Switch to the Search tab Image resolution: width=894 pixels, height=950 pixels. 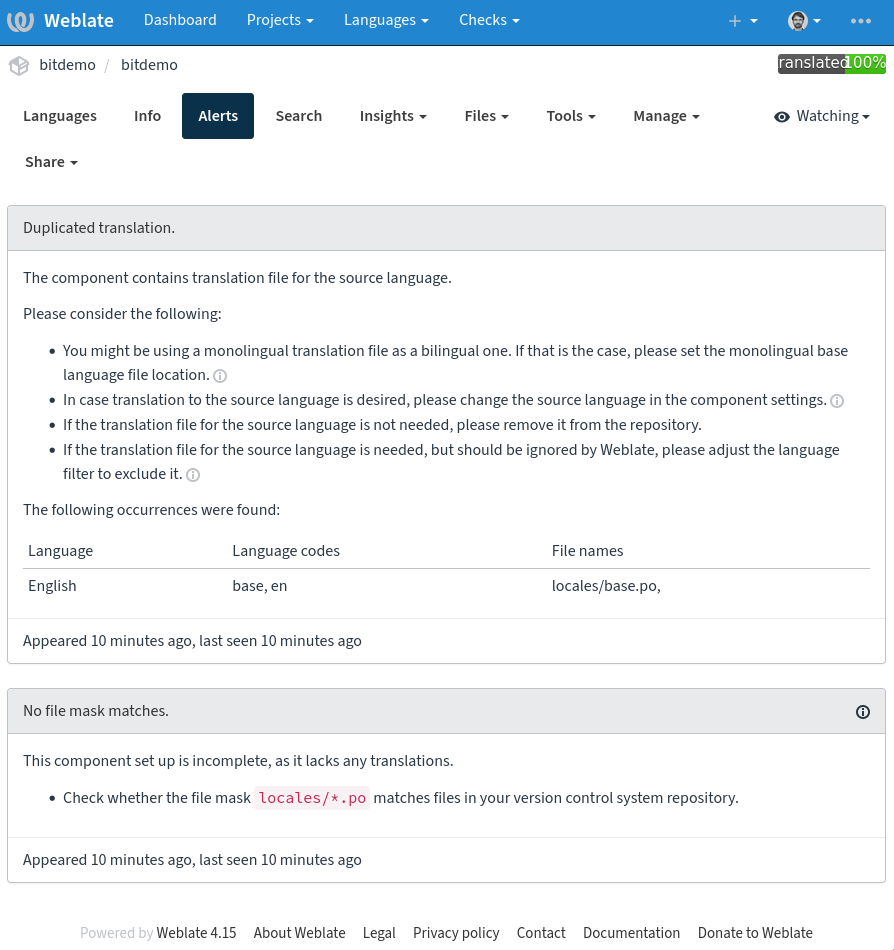299,116
